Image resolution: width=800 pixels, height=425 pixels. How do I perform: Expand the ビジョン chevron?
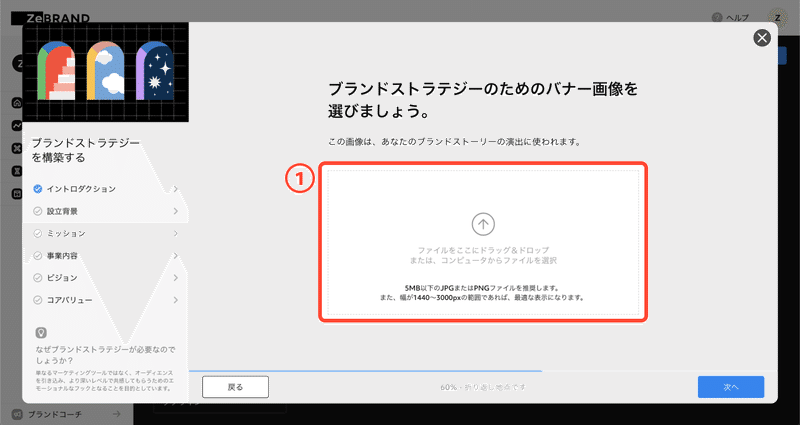tap(176, 278)
